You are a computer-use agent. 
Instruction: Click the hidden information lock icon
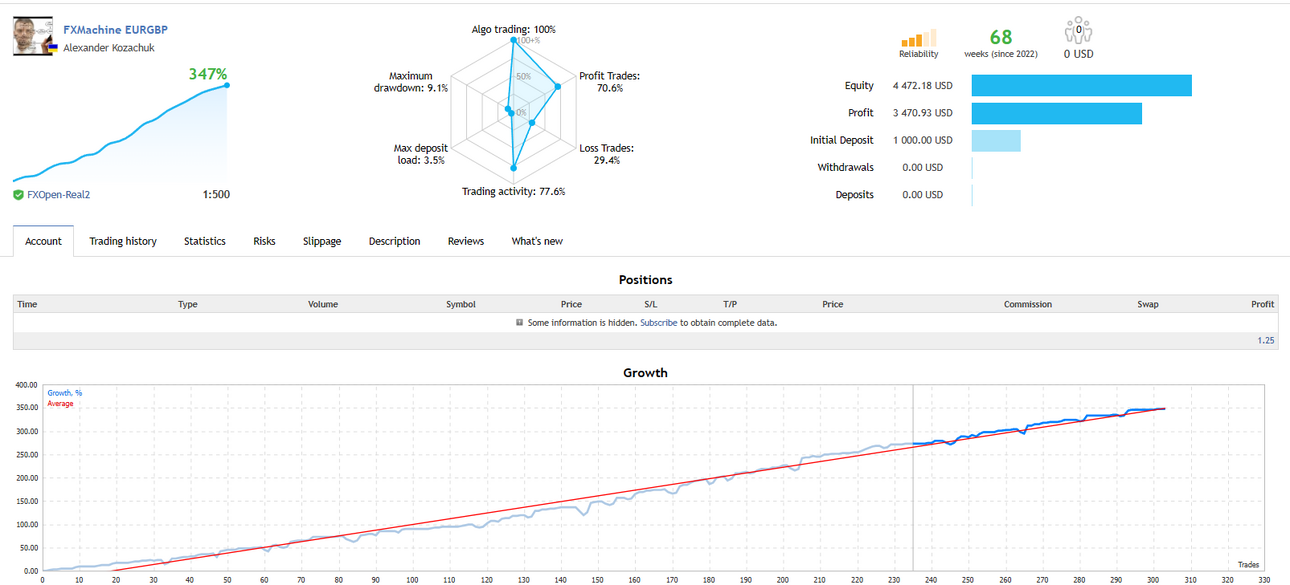click(x=519, y=323)
